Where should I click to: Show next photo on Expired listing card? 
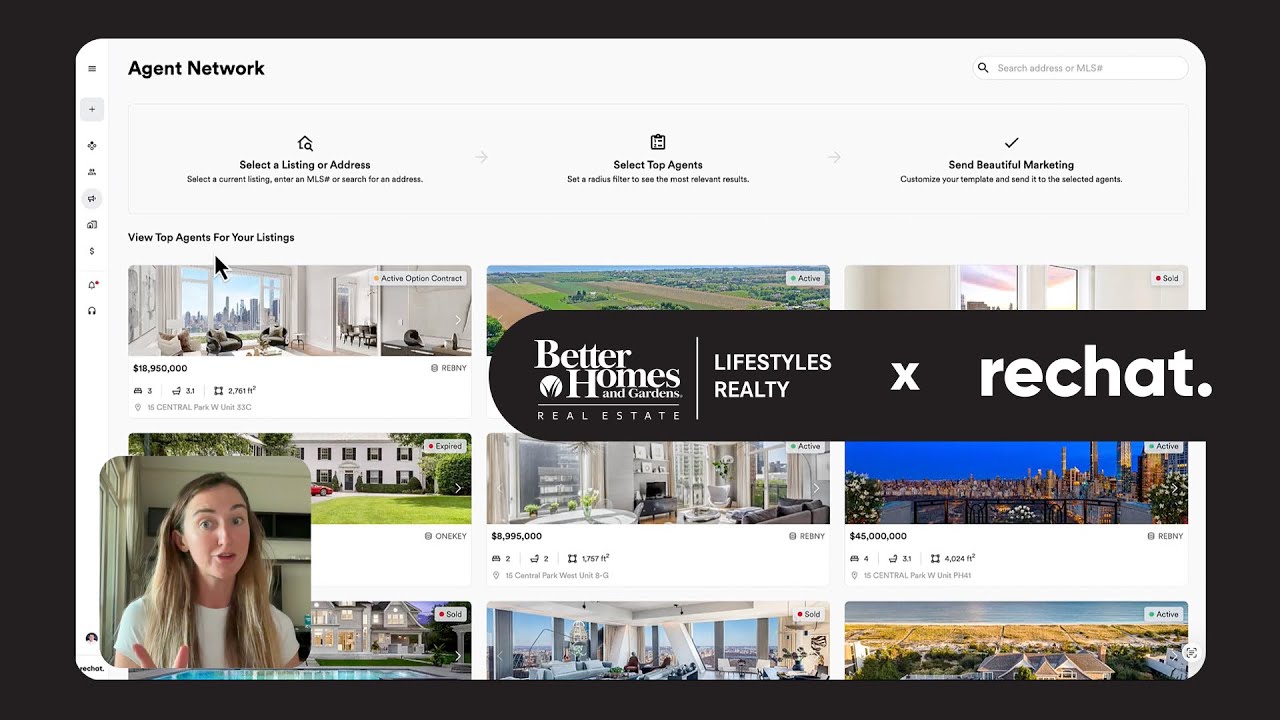tap(458, 488)
